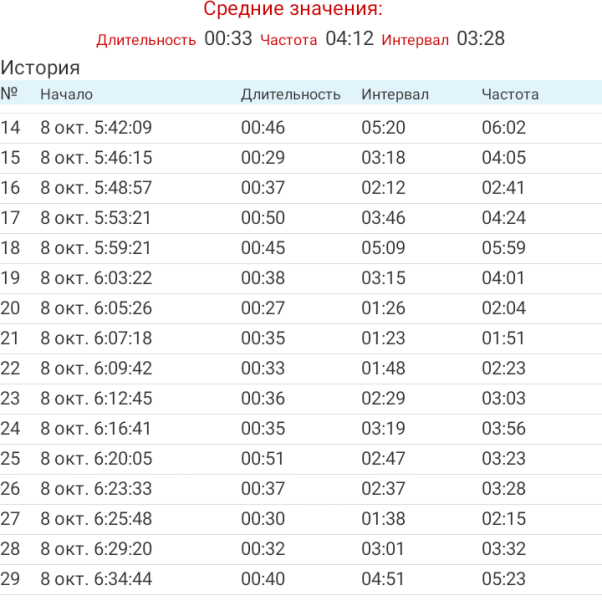Click the 'Средние значения:' heading
Screen dimensions: 602x600
click(293, 9)
